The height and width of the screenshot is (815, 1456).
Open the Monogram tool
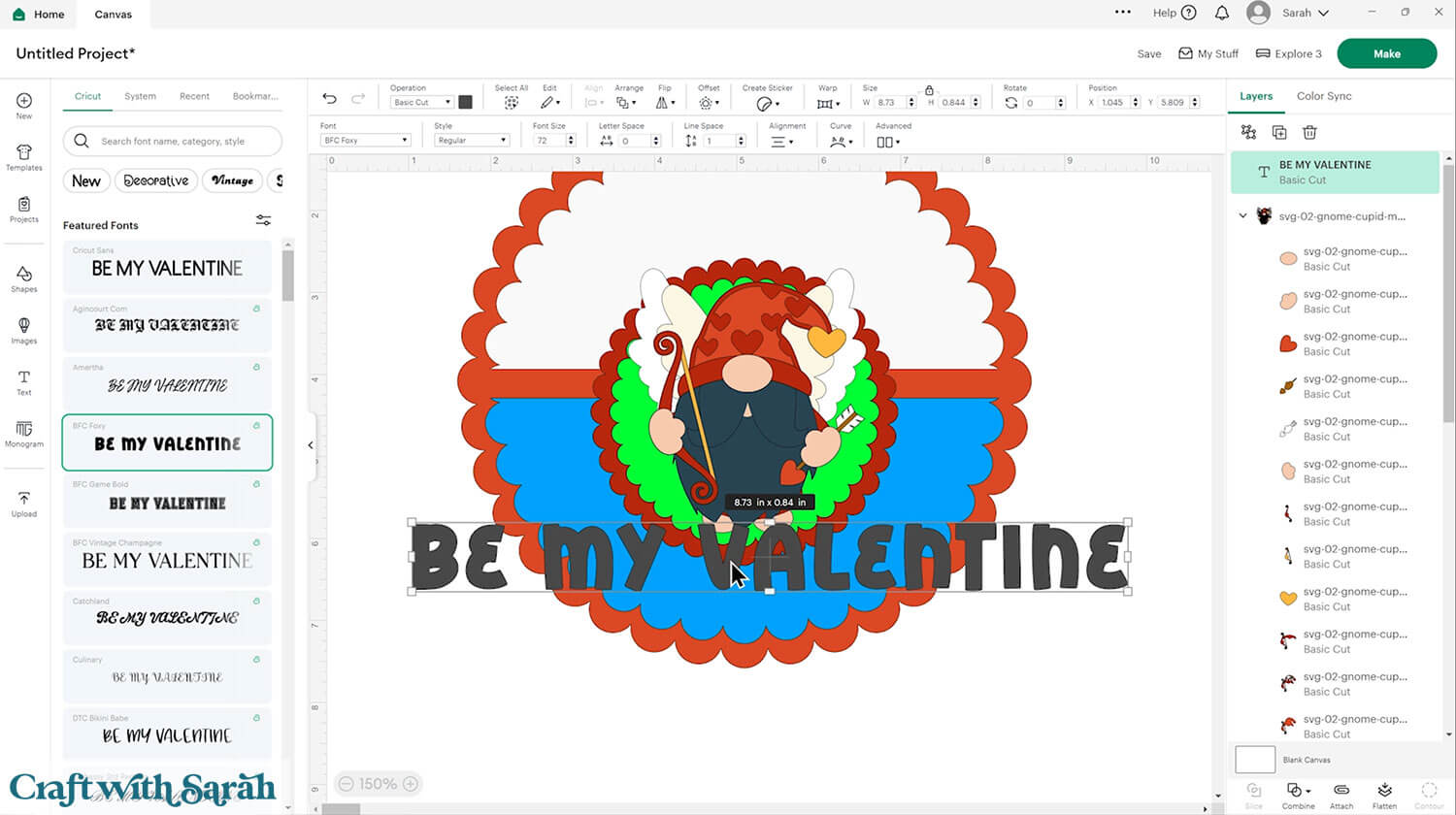(x=24, y=434)
